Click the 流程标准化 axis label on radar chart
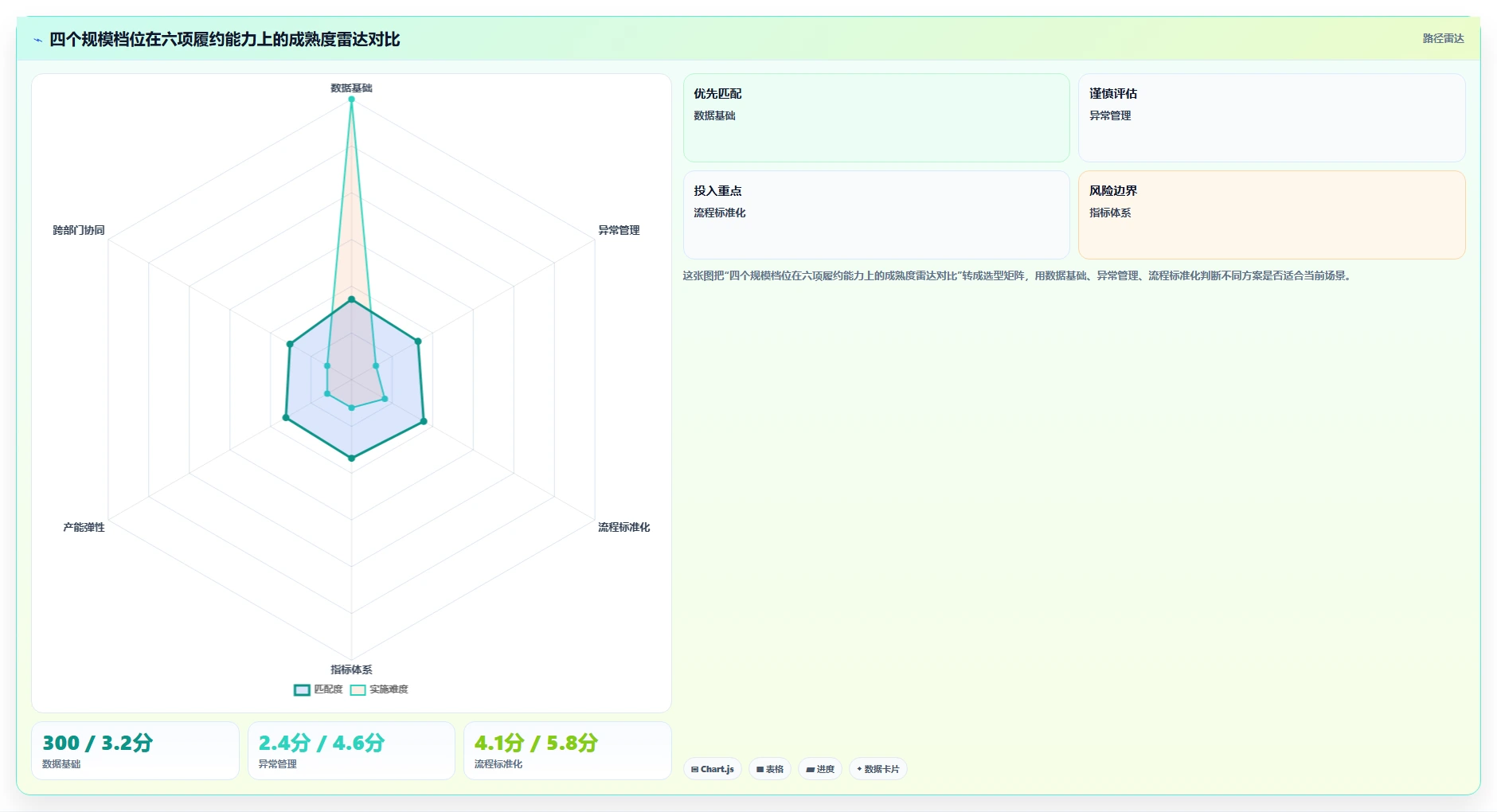This screenshot has width=1497, height=812. (x=624, y=527)
